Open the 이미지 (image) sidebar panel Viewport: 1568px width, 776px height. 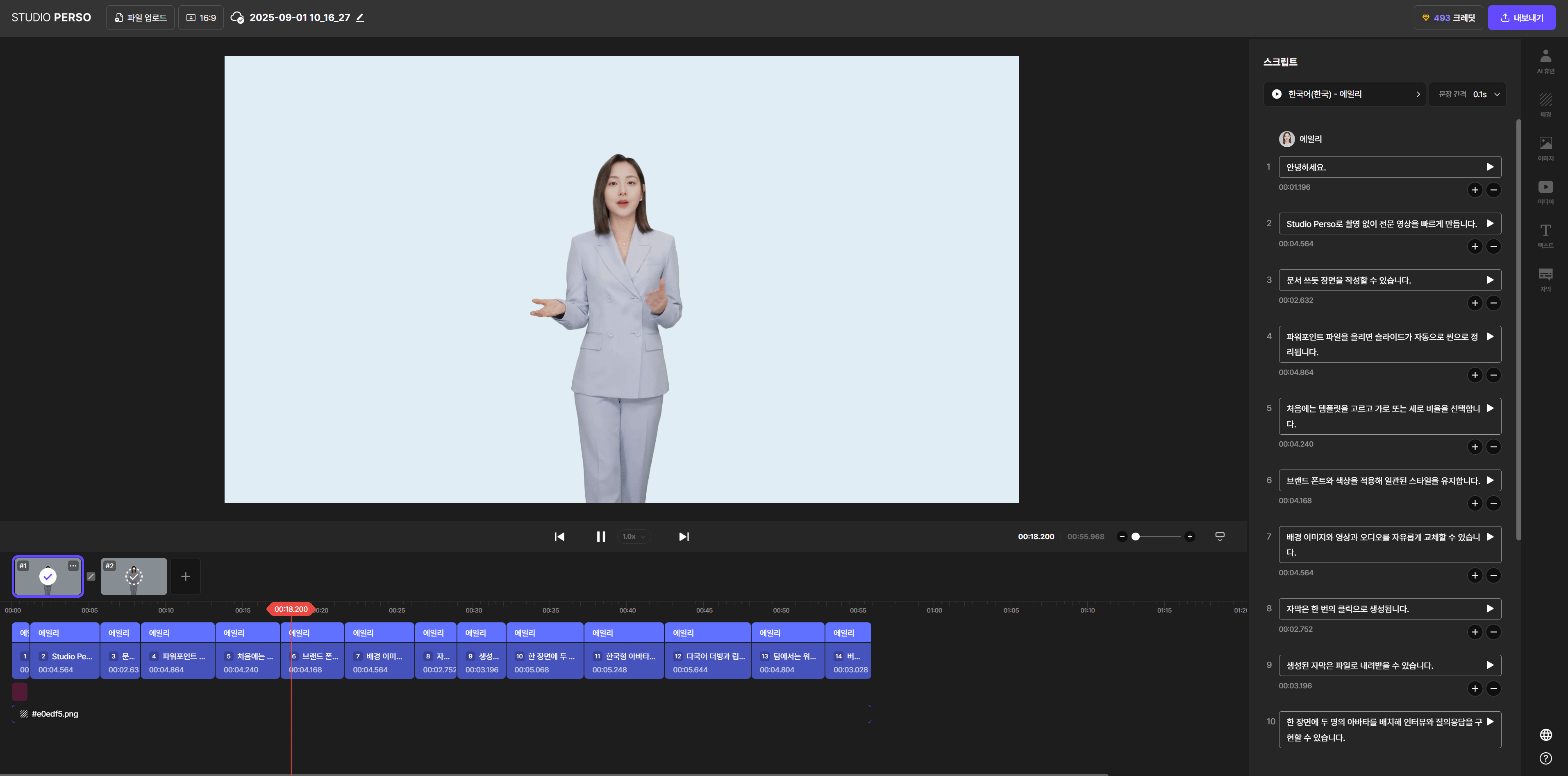point(1545,148)
